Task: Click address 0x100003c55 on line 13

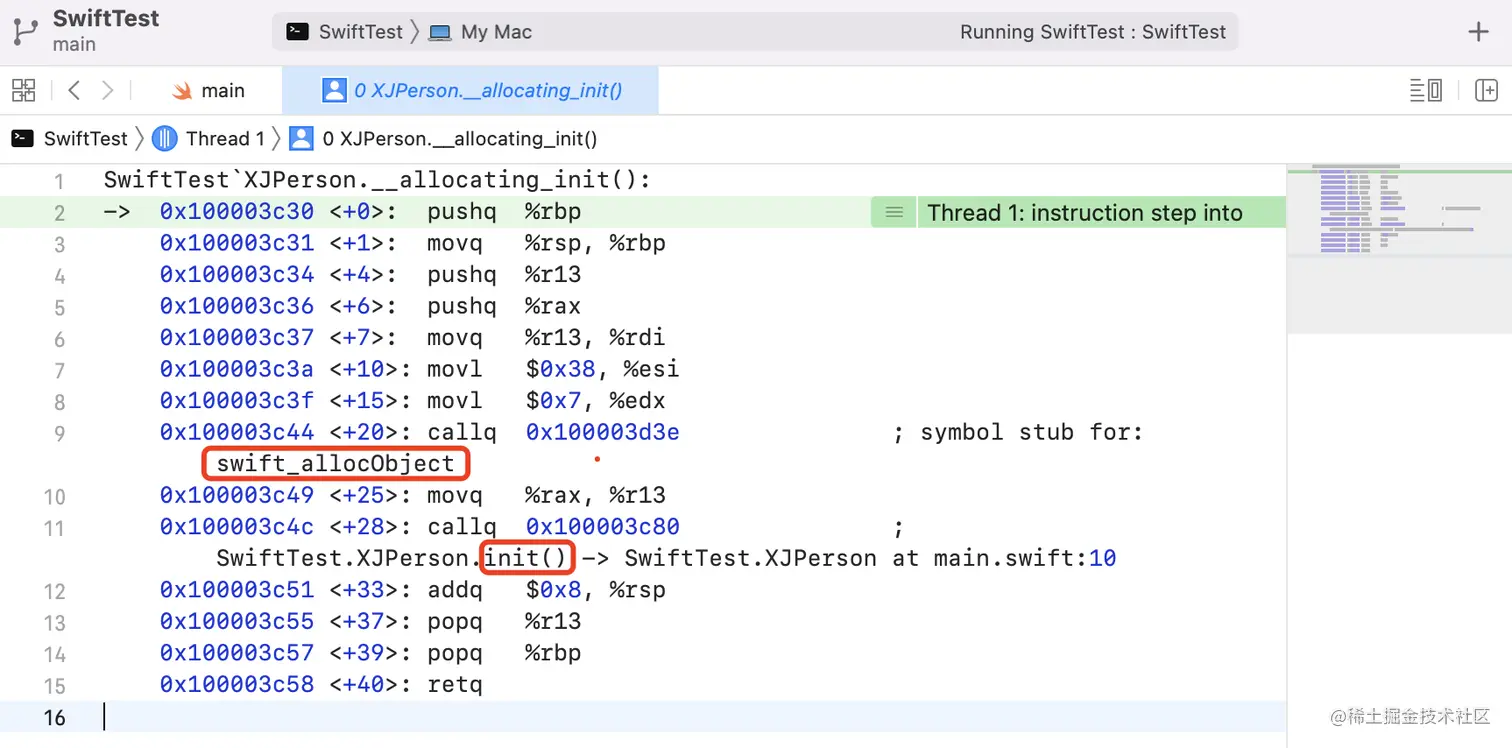Action: 237,621
